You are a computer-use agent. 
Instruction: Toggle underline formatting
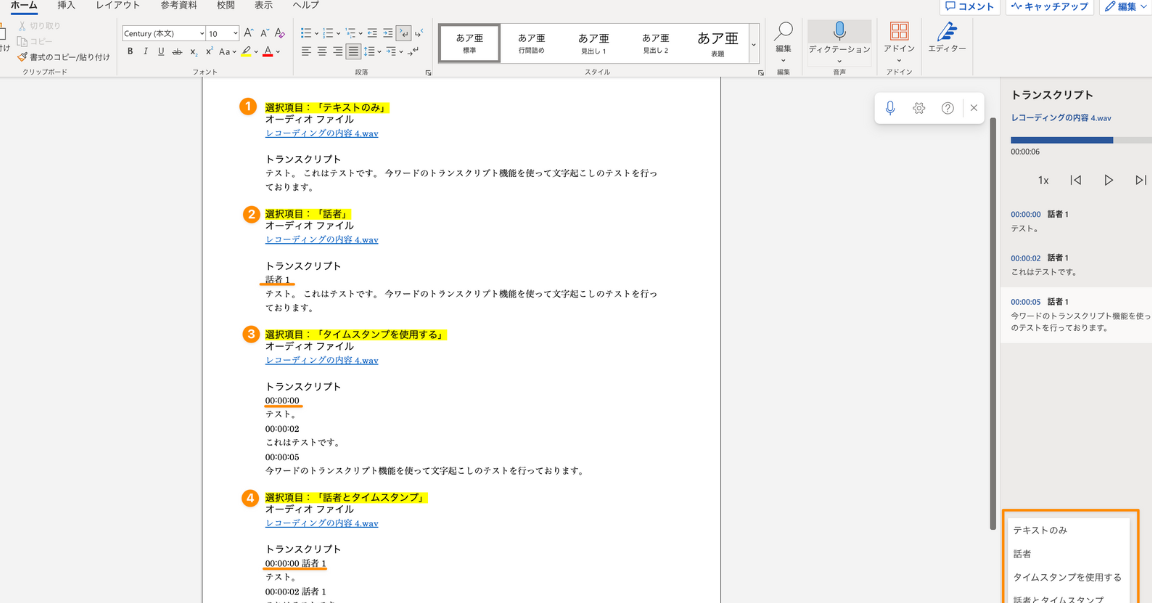pos(161,51)
